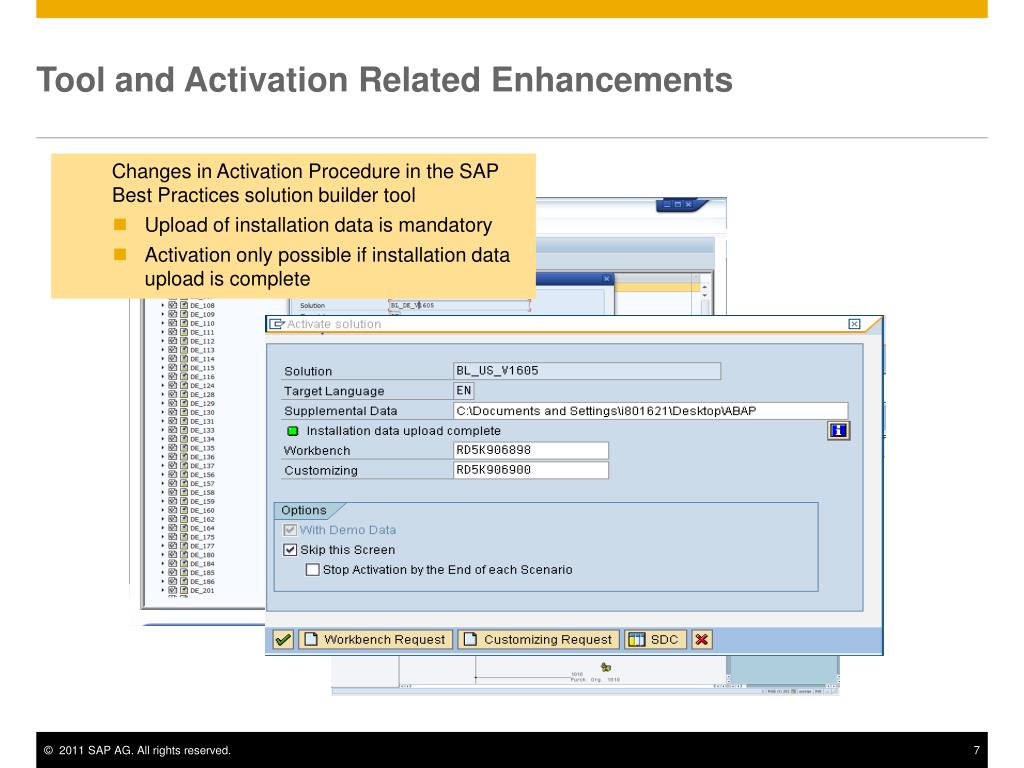Expand the DE_184 tree node
Image resolution: width=1024 pixels, height=768 pixels.
[x=163, y=564]
